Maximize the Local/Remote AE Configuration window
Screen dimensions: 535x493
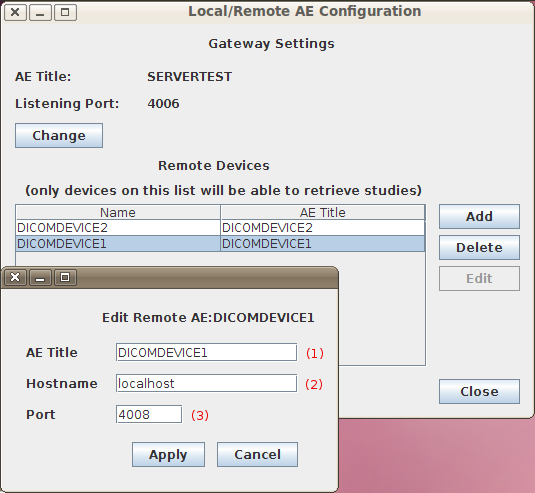[65, 12]
